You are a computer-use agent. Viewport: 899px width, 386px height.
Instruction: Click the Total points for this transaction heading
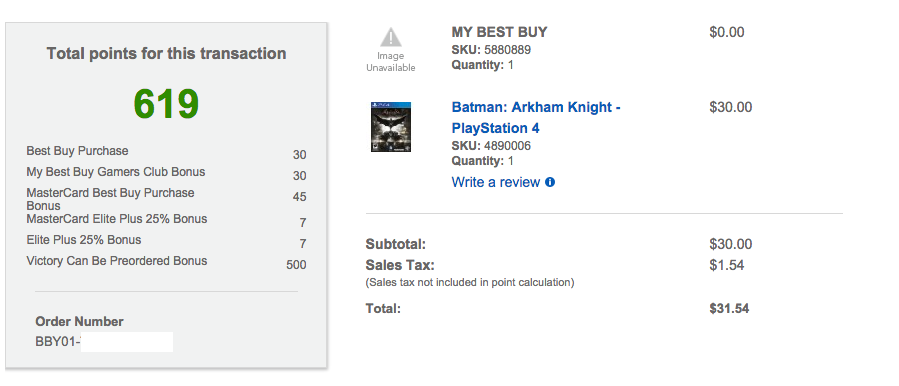[166, 53]
